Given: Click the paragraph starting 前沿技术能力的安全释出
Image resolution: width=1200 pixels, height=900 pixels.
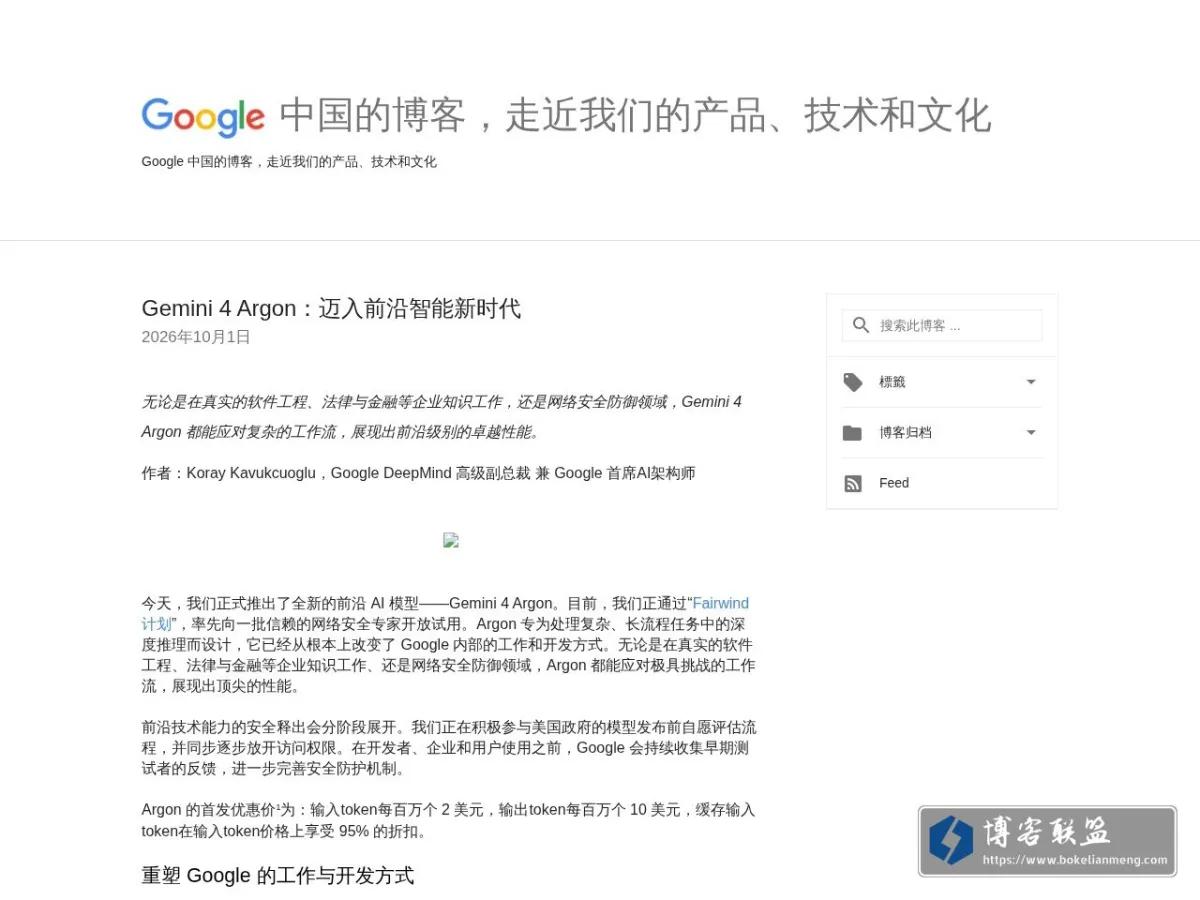Looking at the screenshot, I should tap(449, 748).
